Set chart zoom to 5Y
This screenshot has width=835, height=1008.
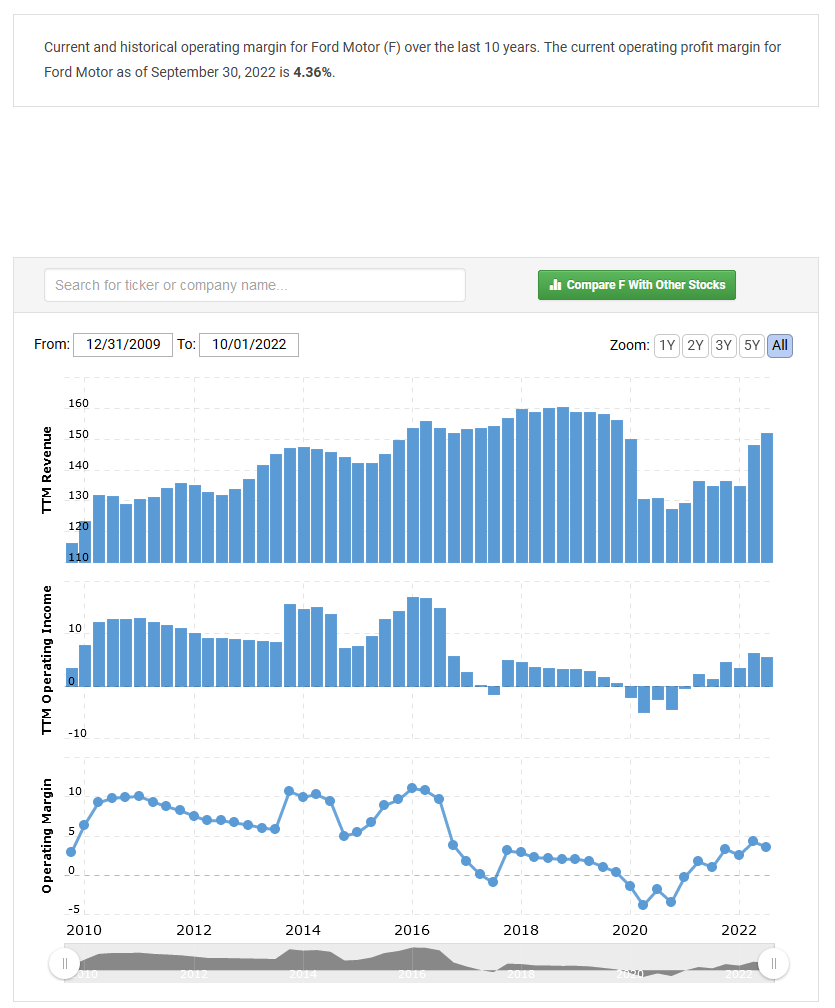coord(751,346)
